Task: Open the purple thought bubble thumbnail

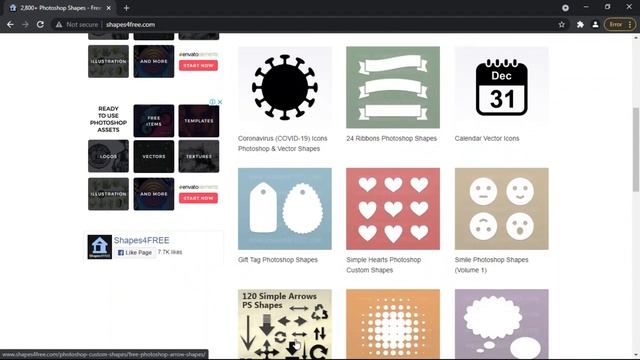Action: pos(502,324)
